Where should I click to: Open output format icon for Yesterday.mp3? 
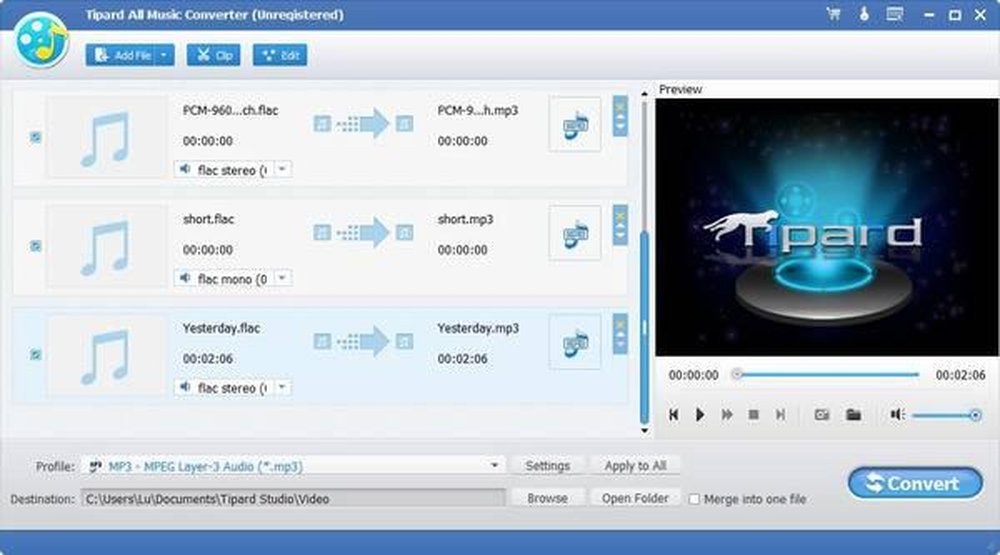[575, 343]
